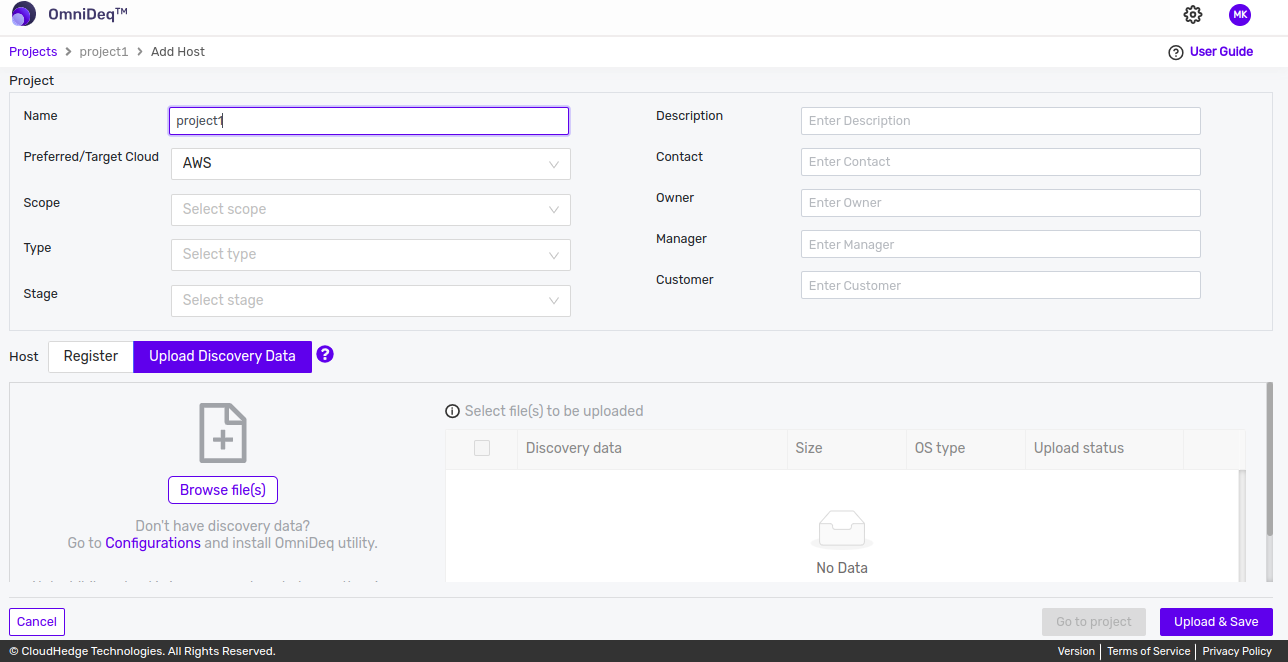Click the Add Host breadcrumb text
The image size is (1288, 662).
(178, 52)
